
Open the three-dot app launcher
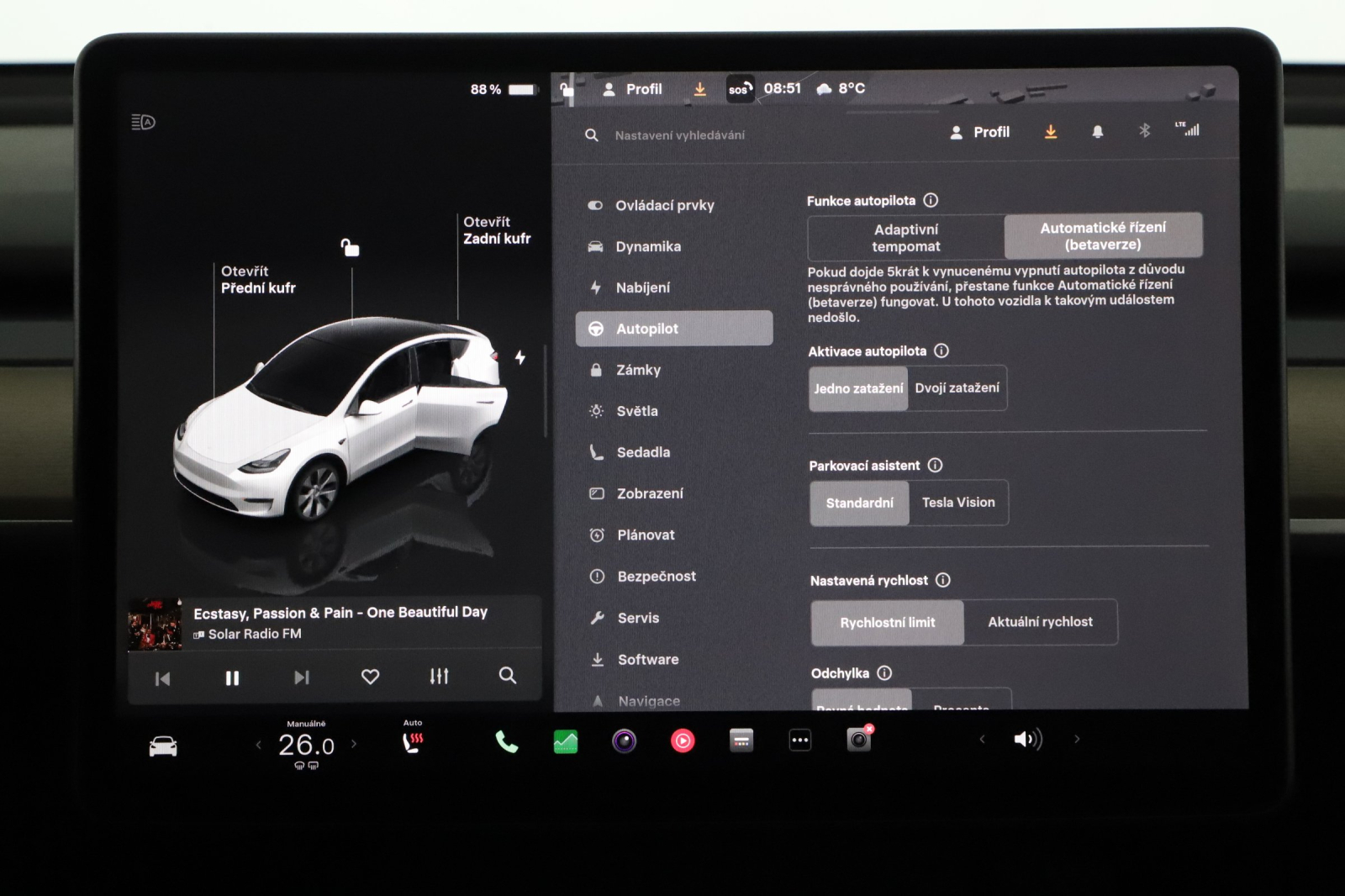(x=799, y=741)
